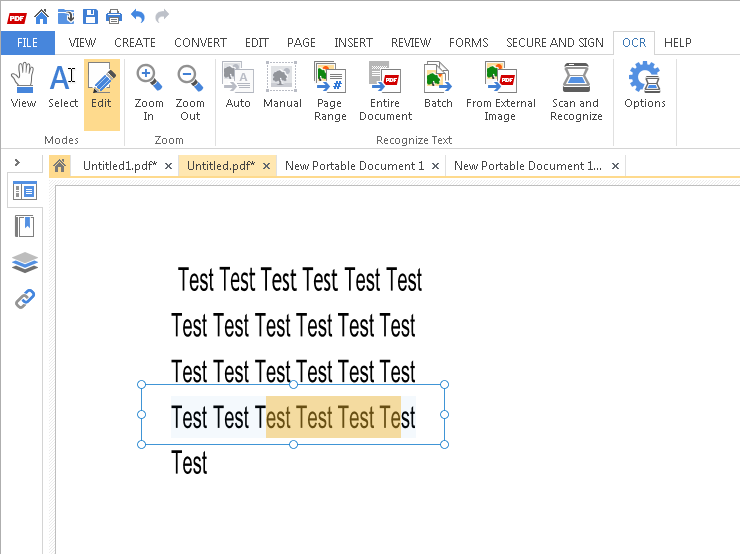The width and height of the screenshot is (740, 554).
Task: Switch to the INSERT ribbon tab
Action: coord(353,43)
